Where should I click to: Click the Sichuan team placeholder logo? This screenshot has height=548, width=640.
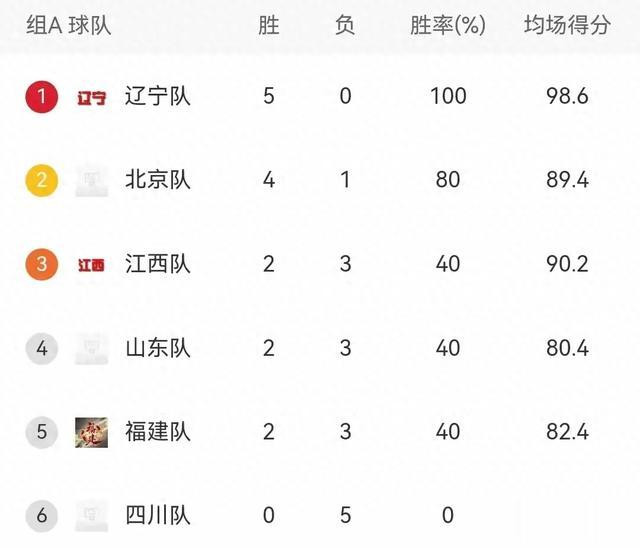(x=92, y=516)
